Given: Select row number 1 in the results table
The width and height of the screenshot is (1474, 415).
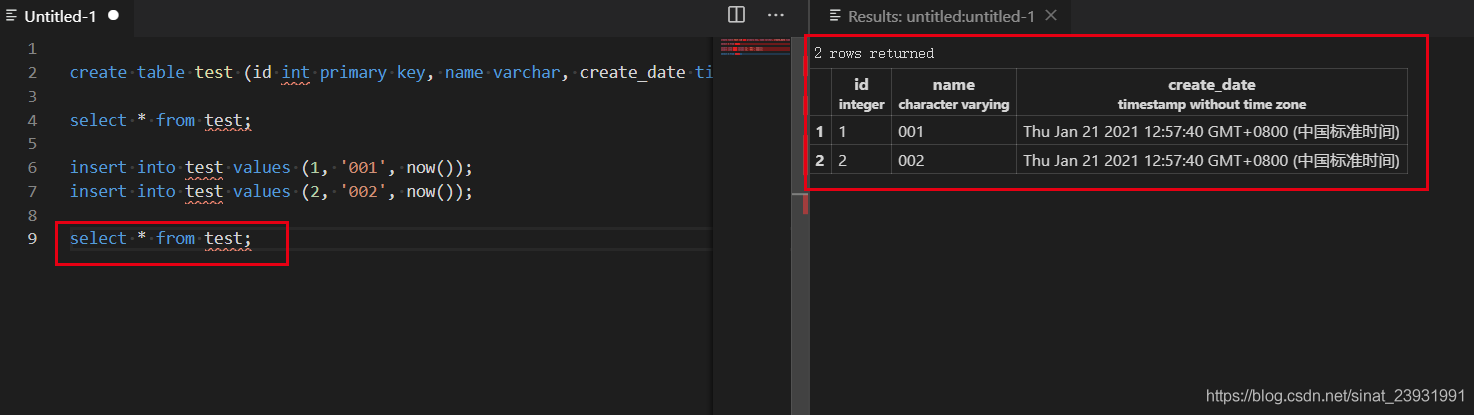Looking at the screenshot, I should coord(820,131).
